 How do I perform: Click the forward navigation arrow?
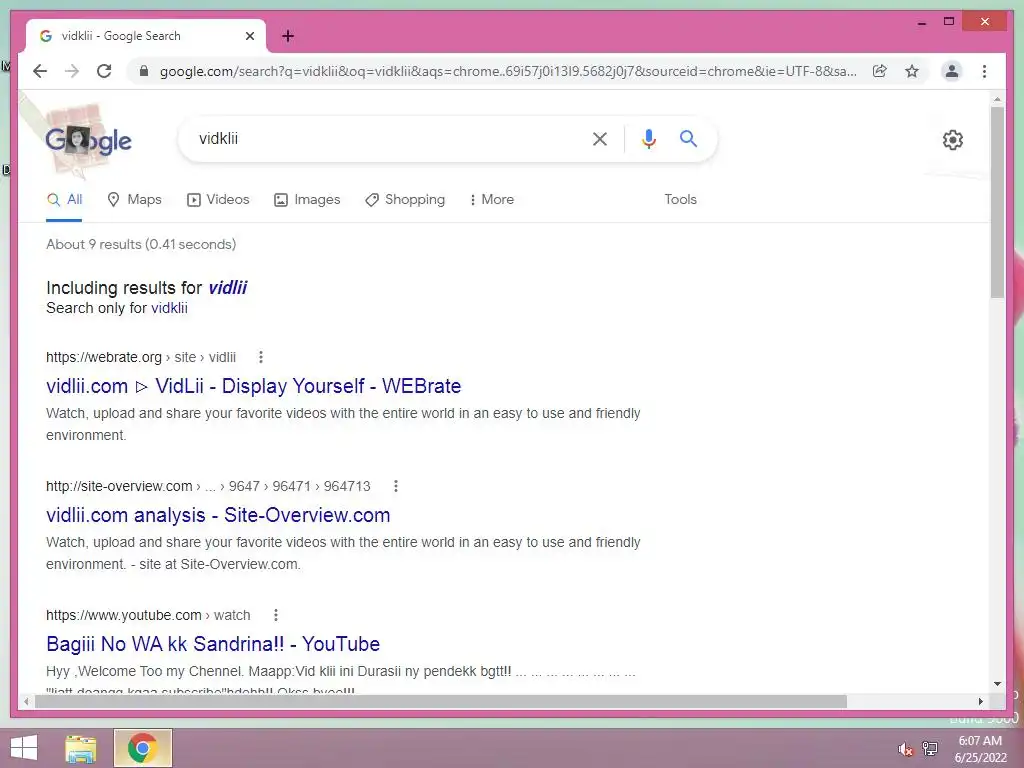pos(72,71)
